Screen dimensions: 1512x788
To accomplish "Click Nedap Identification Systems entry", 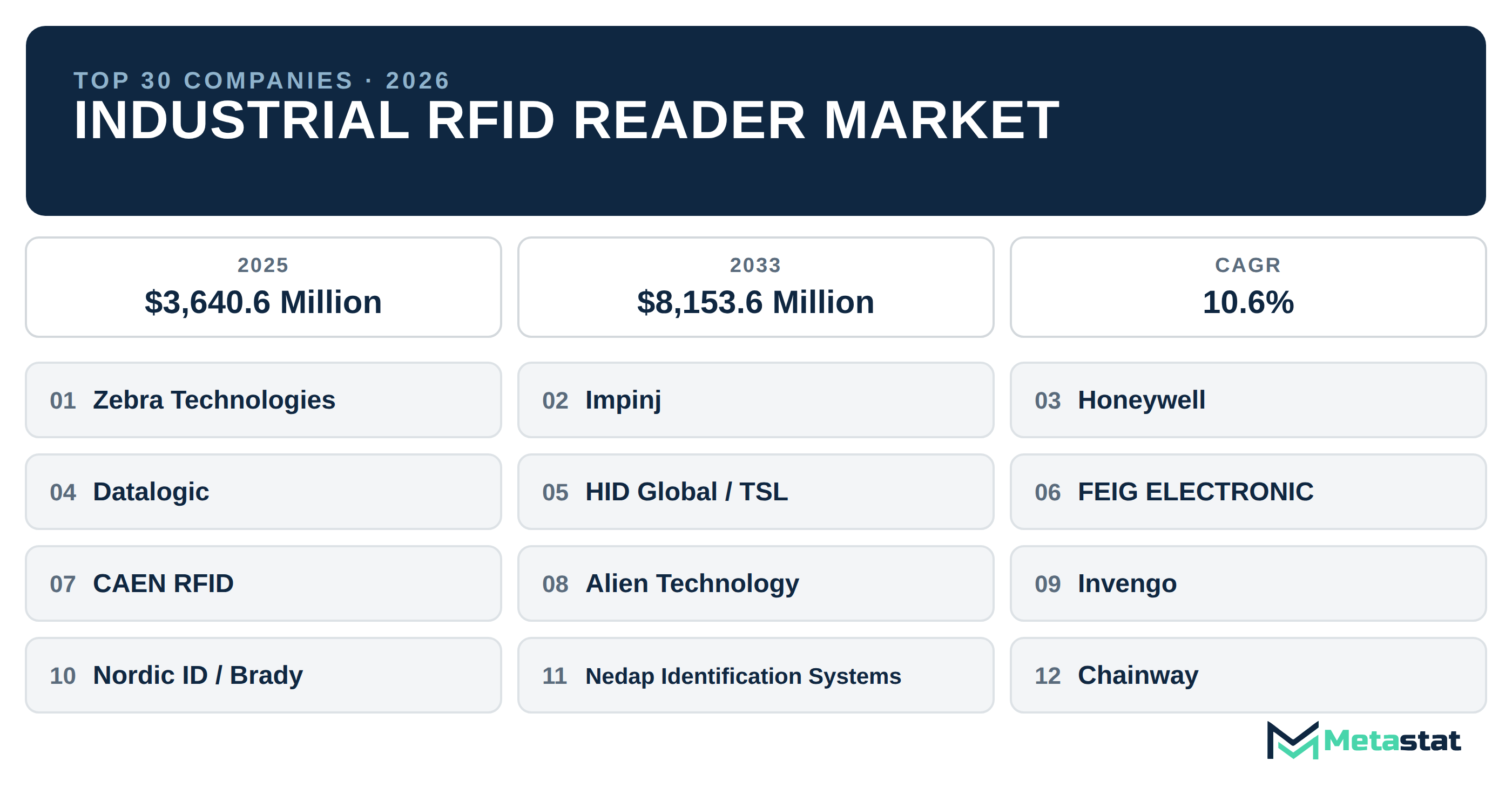I will [x=755, y=675].
